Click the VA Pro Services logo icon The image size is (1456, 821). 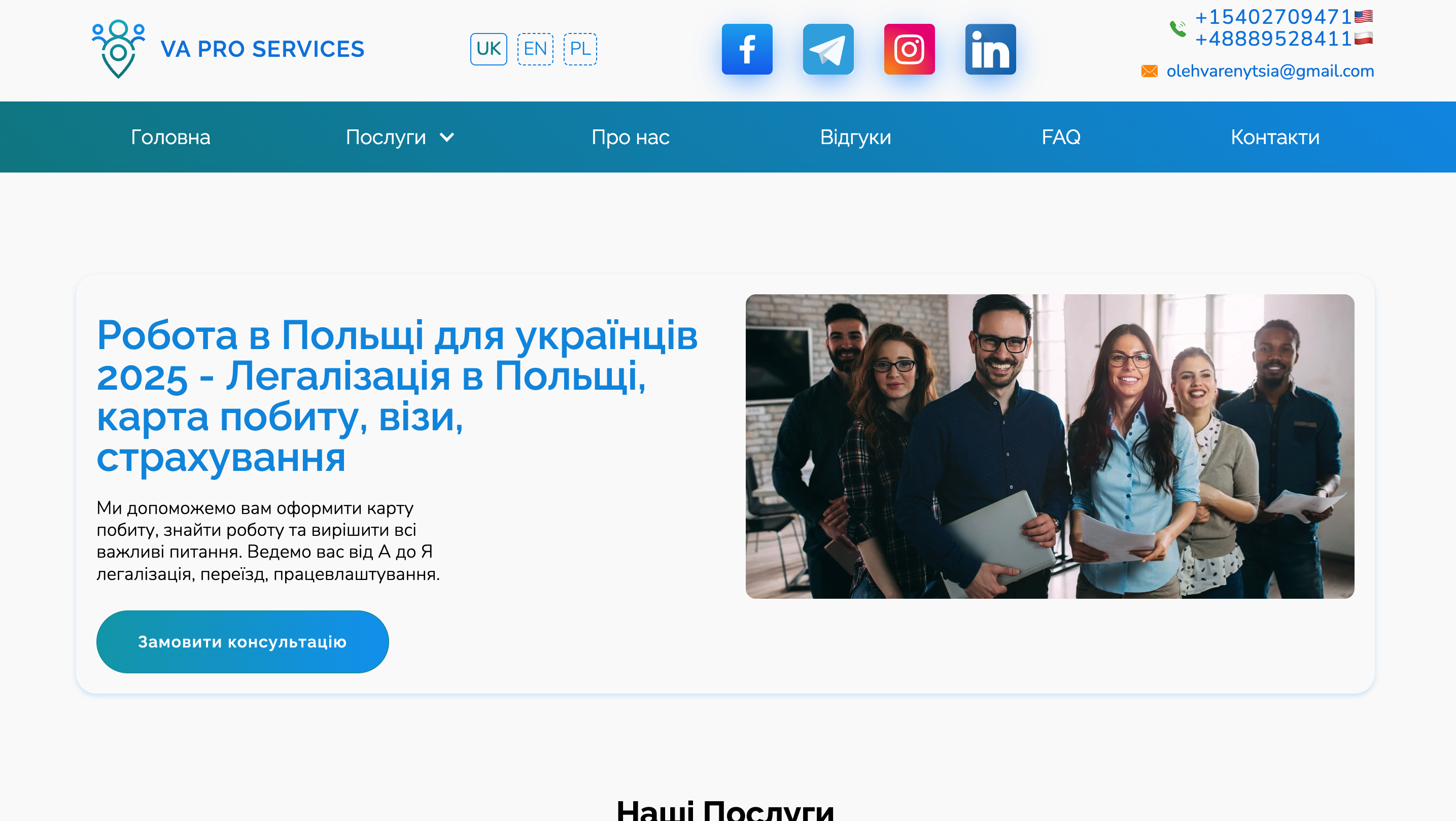118,49
